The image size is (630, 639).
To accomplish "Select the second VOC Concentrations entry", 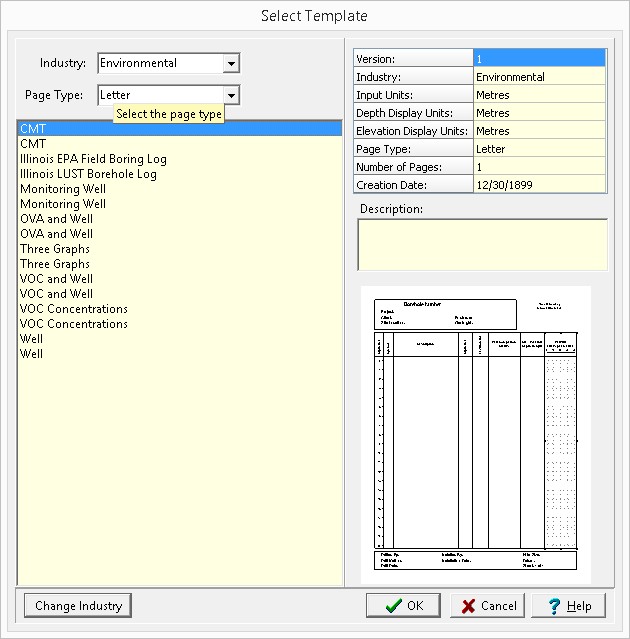I will [x=74, y=324].
